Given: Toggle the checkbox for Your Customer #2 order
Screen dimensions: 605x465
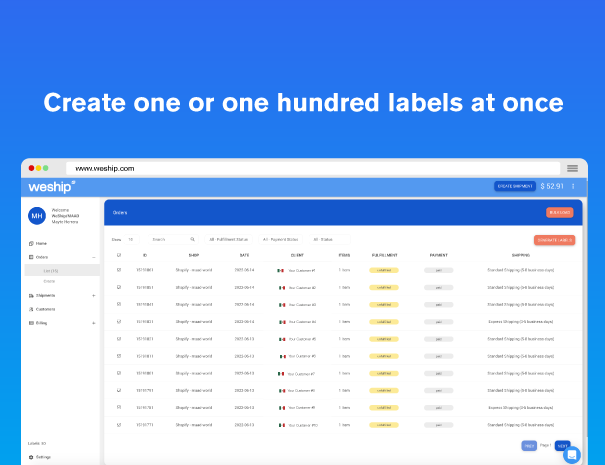Looking at the screenshot, I should [119, 287].
